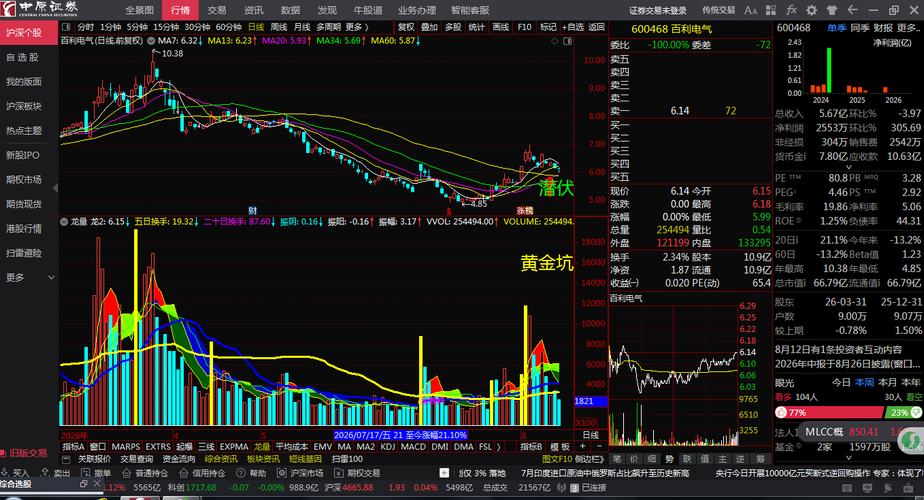Select the MACD indicator tab

tap(413, 447)
